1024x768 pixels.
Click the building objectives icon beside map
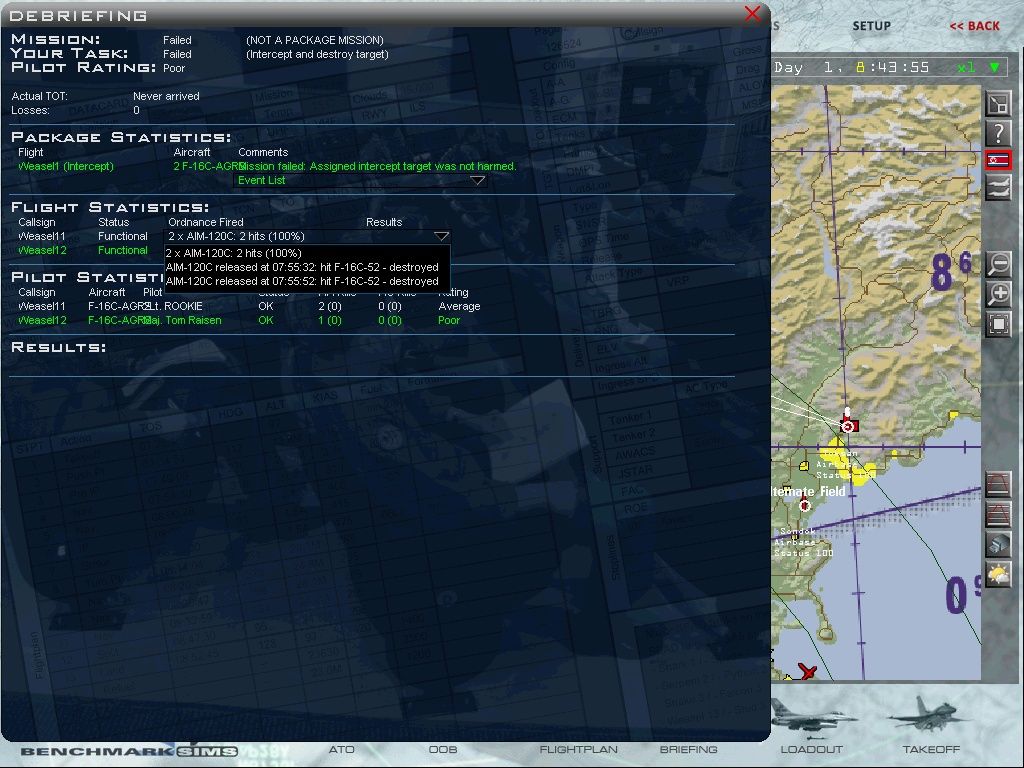999,544
